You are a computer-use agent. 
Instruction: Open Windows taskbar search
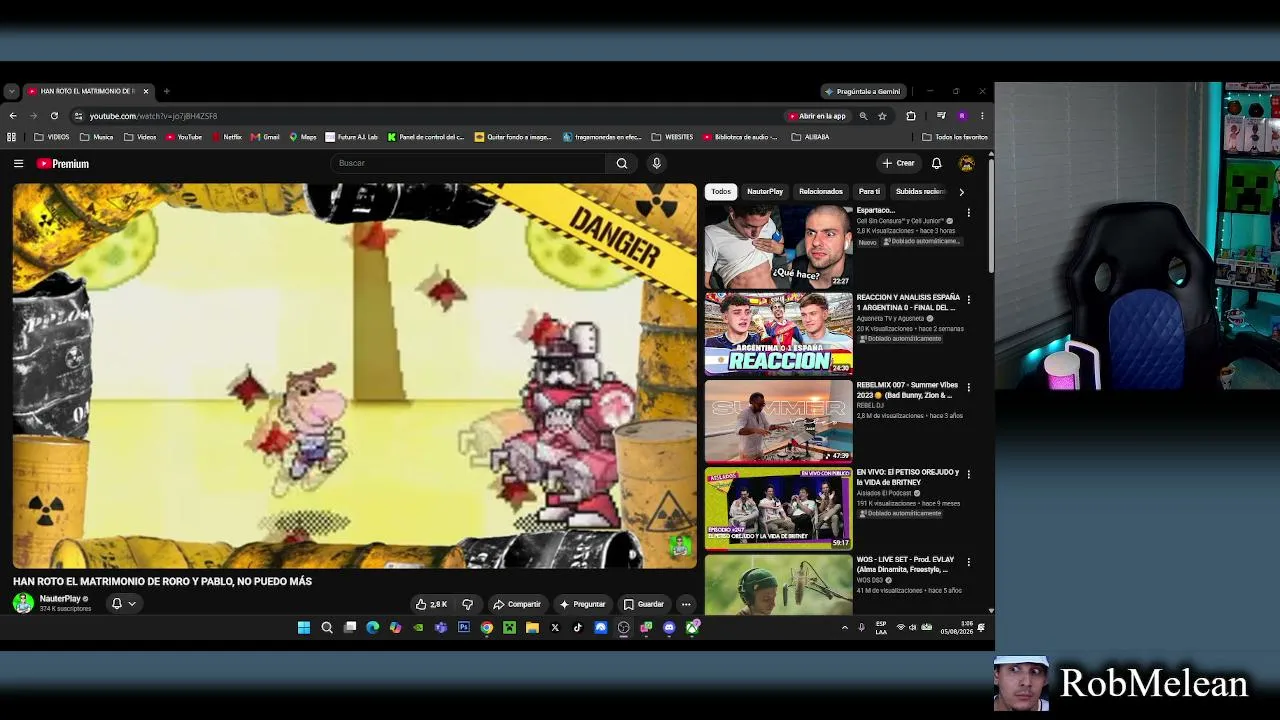[x=327, y=628]
